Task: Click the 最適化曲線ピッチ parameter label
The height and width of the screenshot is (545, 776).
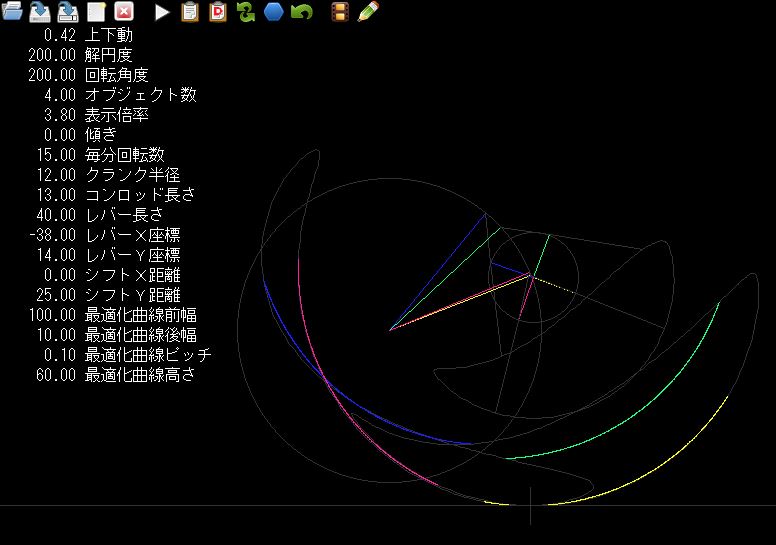Action: click(x=148, y=355)
